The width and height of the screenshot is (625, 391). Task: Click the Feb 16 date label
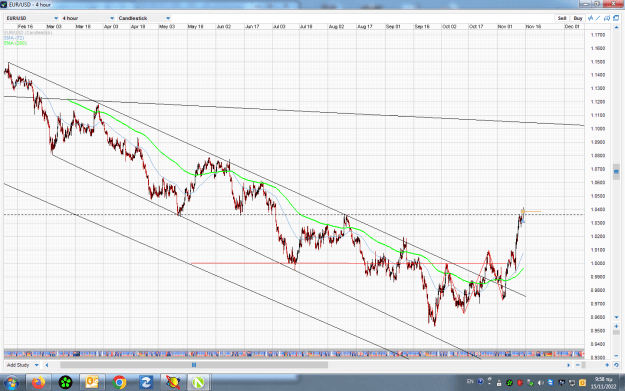[25, 26]
